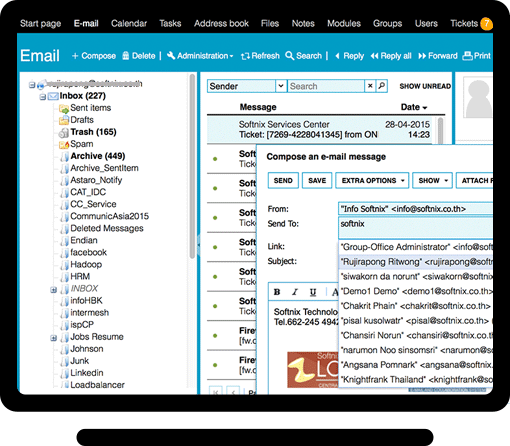Open the Tickets tab
The image size is (510, 446).
[464, 23]
